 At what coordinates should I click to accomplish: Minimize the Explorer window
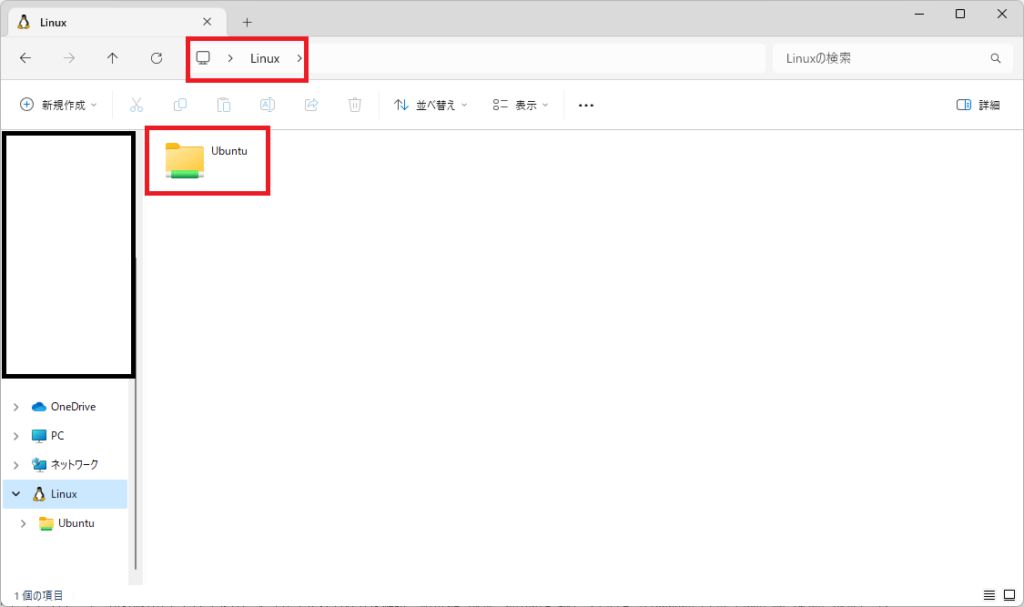click(919, 14)
